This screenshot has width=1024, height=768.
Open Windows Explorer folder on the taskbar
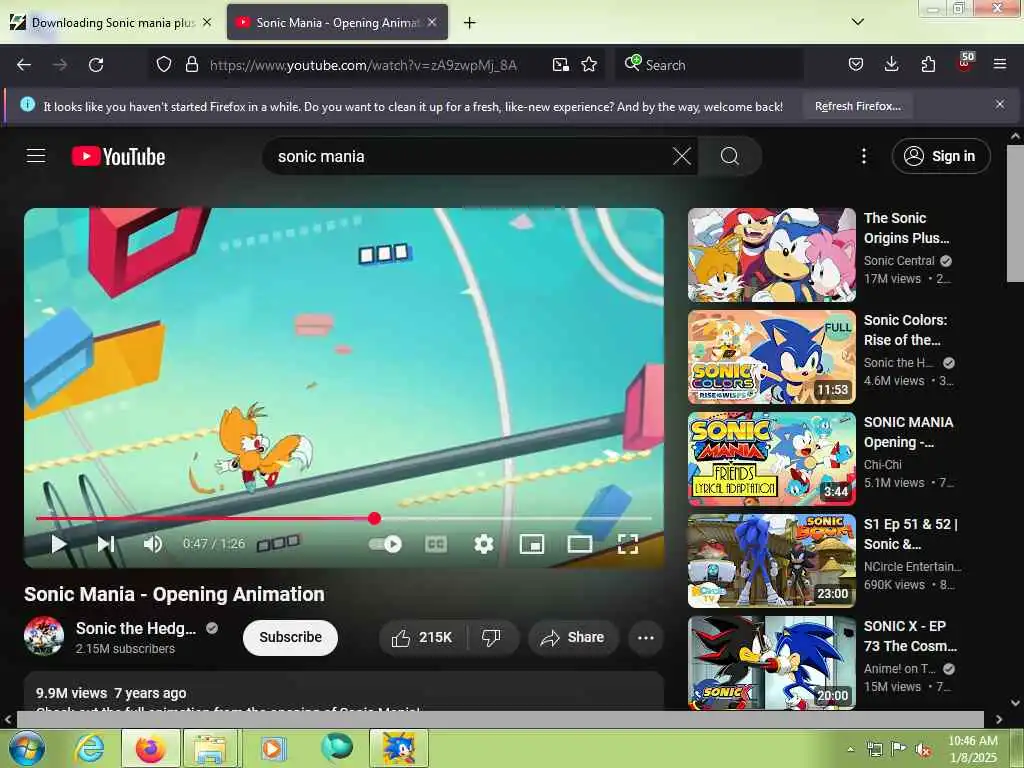[210, 748]
